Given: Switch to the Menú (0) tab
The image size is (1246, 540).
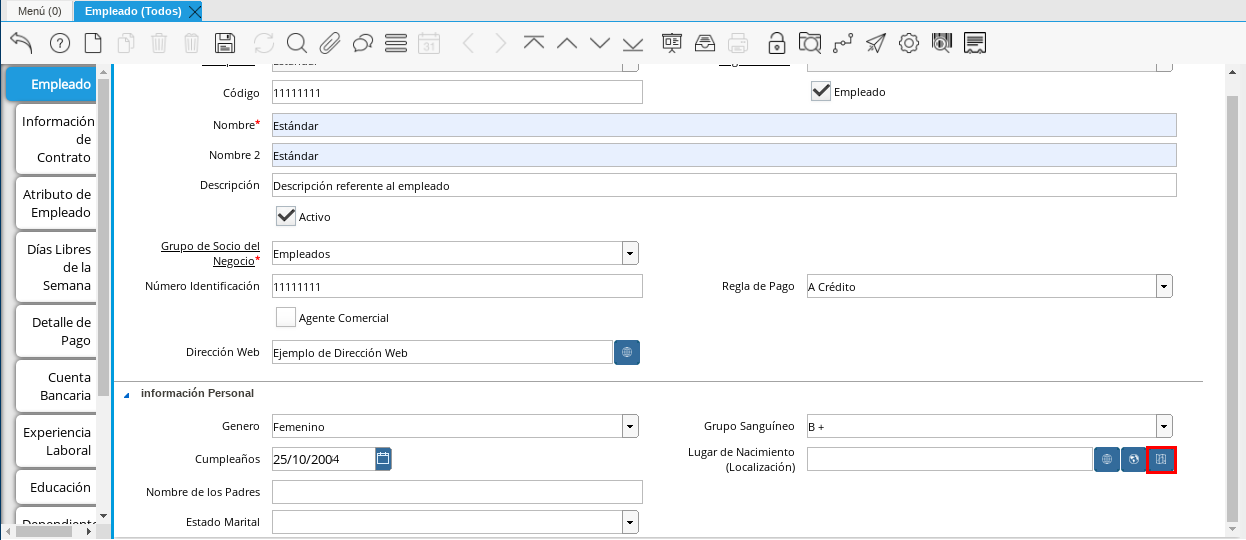Looking at the screenshot, I should [x=40, y=11].
